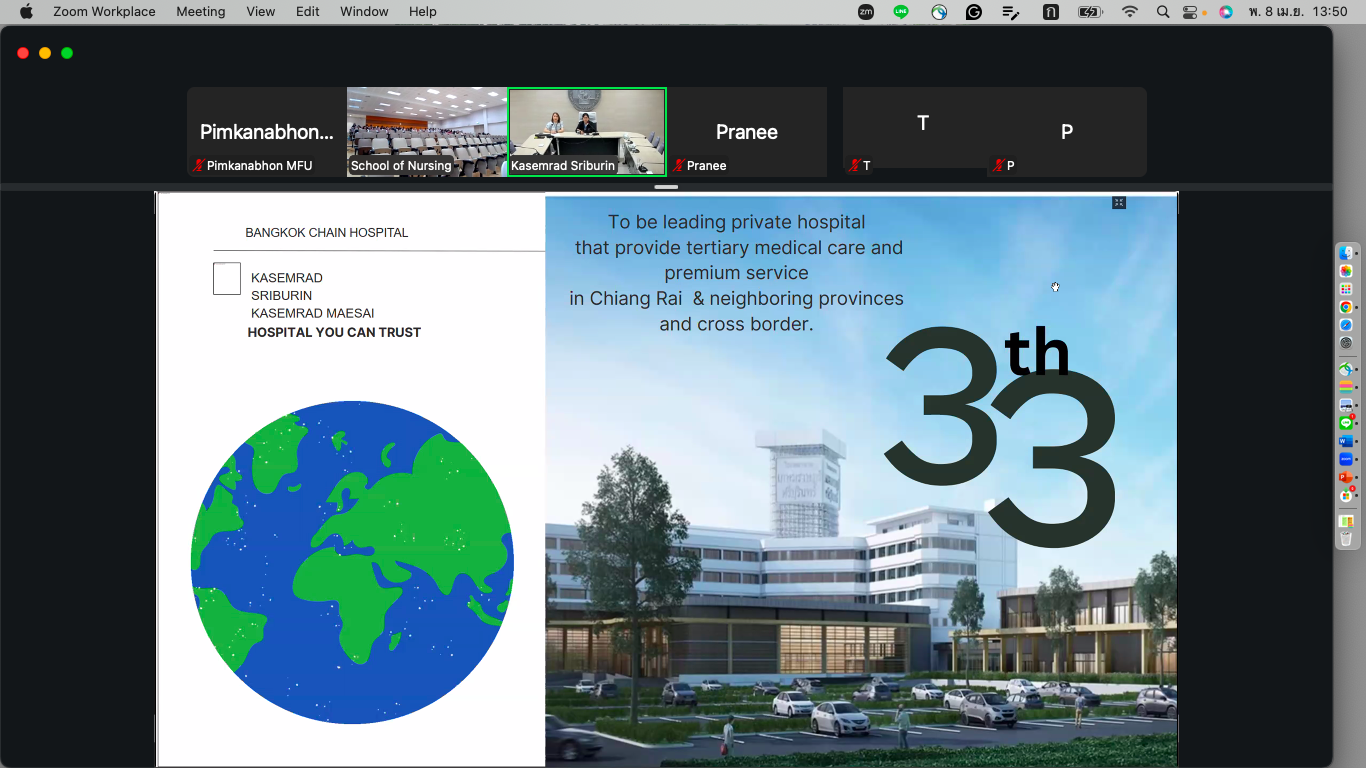Open Control Center toggles in menu bar

(x=1190, y=12)
